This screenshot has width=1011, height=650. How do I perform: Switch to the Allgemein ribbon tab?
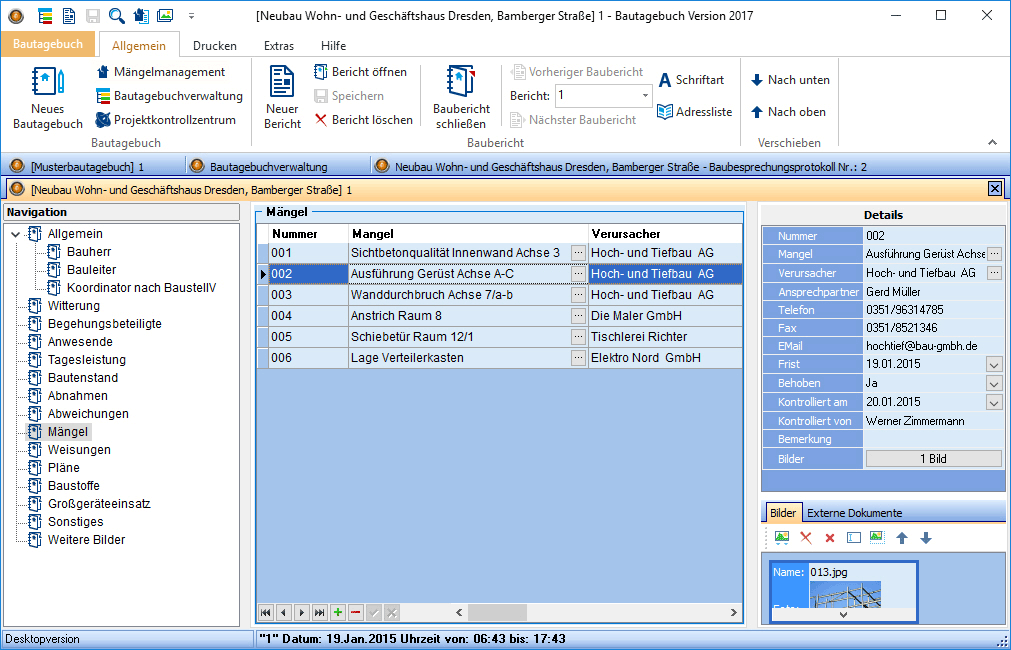[x=139, y=46]
